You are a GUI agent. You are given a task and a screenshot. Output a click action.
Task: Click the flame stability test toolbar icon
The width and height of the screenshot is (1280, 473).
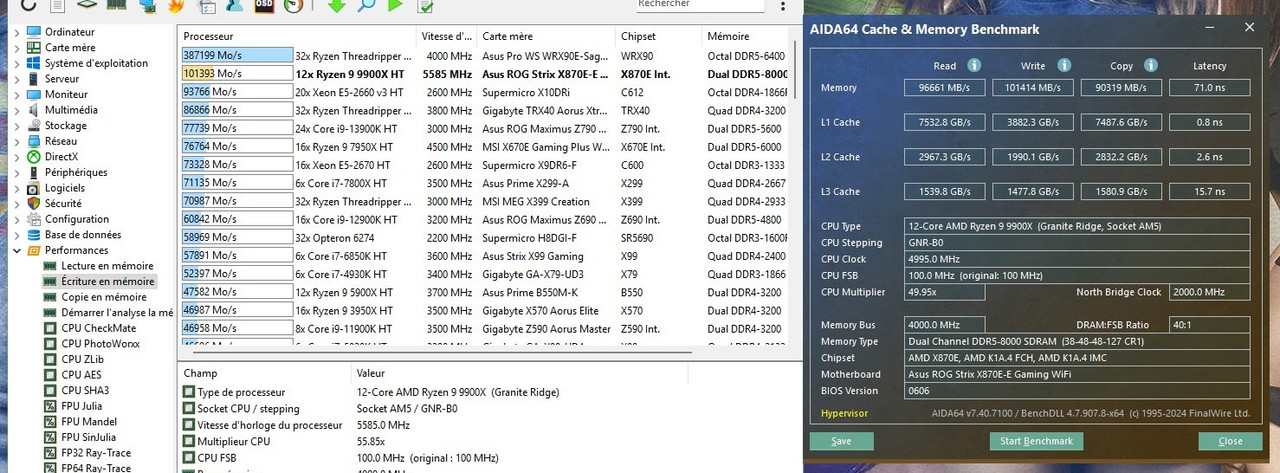click(176, 6)
